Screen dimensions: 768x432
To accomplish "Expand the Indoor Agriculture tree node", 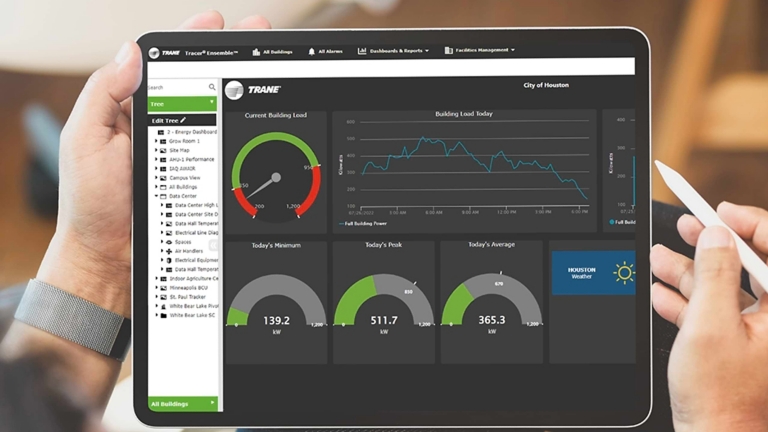I will pyautogui.click(x=156, y=279).
